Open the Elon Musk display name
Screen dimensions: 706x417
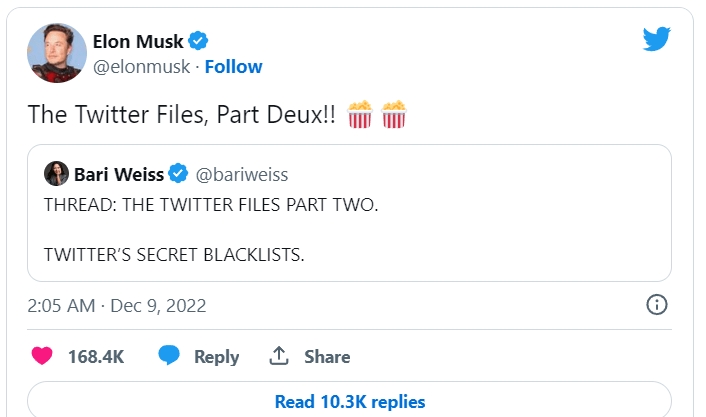point(138,41)
